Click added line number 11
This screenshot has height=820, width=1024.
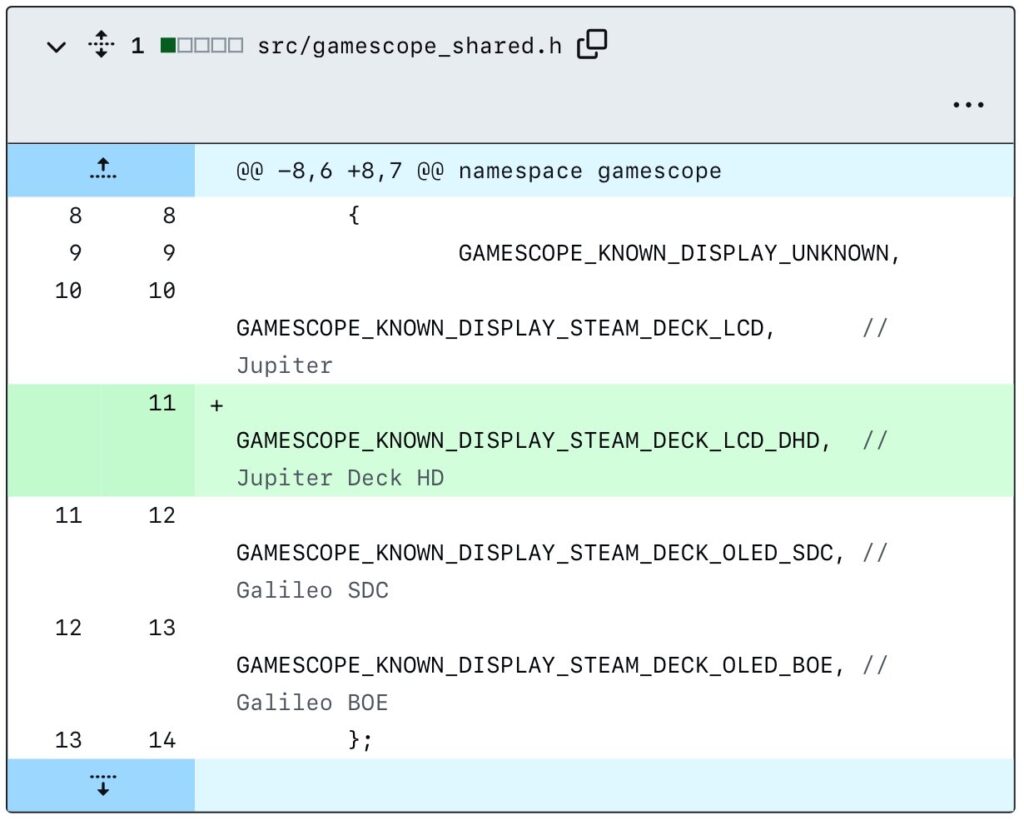(162, 403)
